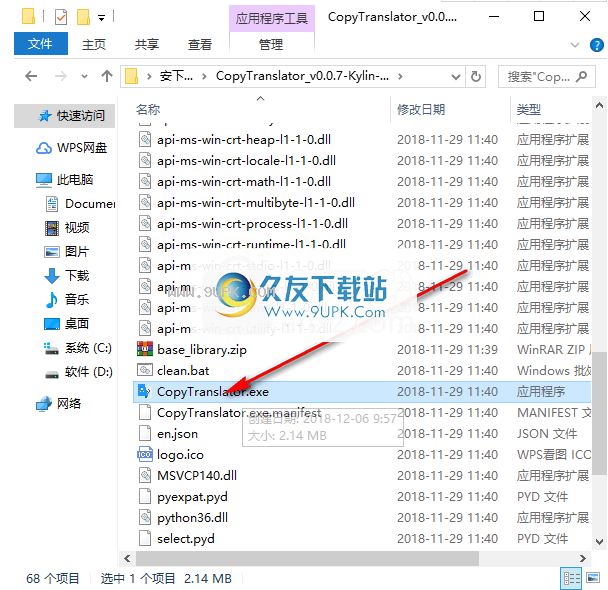Refresh the current folder view
Viewport: 608px width, 590px height.
pos(476,76)
